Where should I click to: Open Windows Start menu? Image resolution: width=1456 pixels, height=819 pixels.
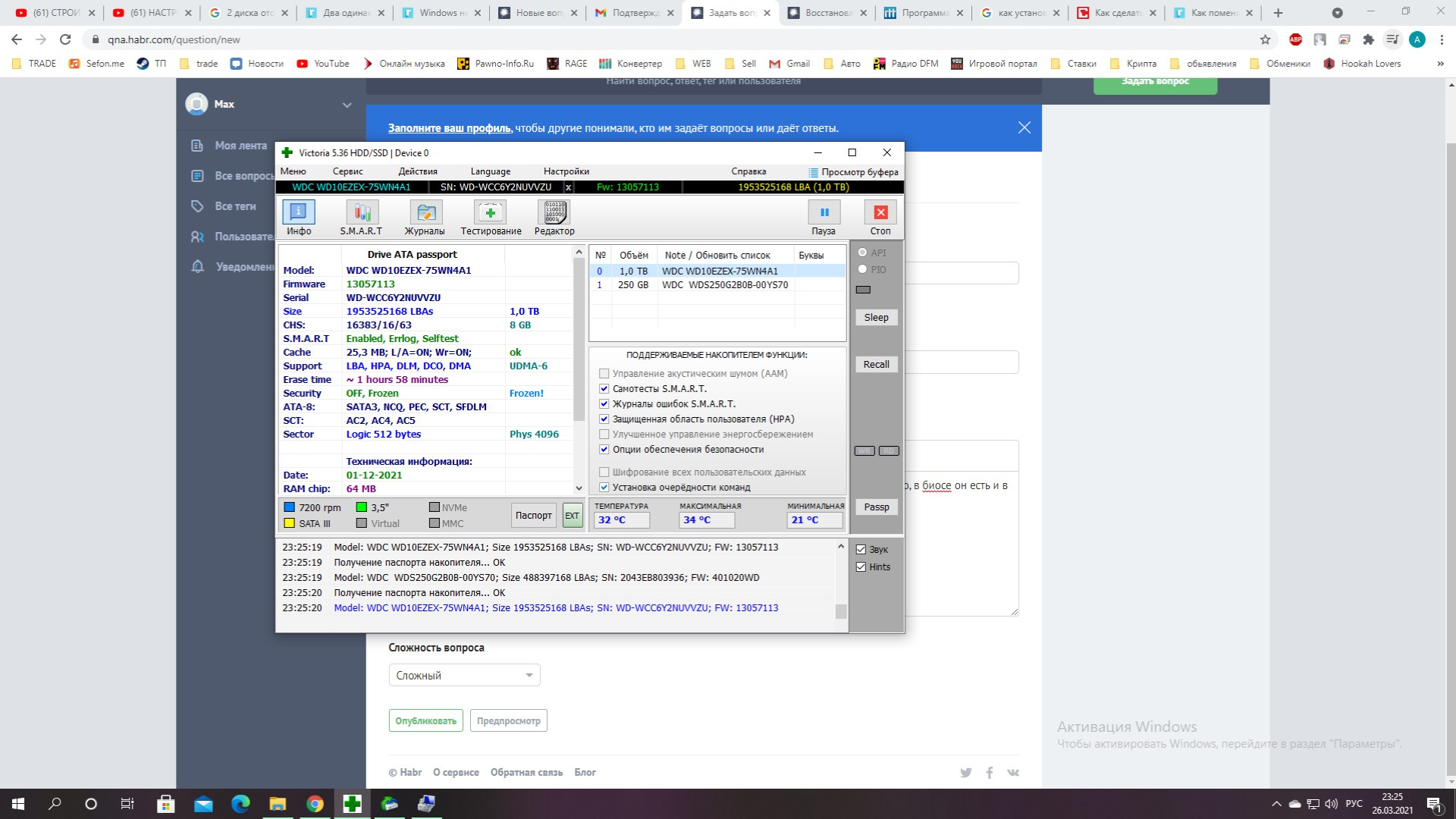(18, 804)
